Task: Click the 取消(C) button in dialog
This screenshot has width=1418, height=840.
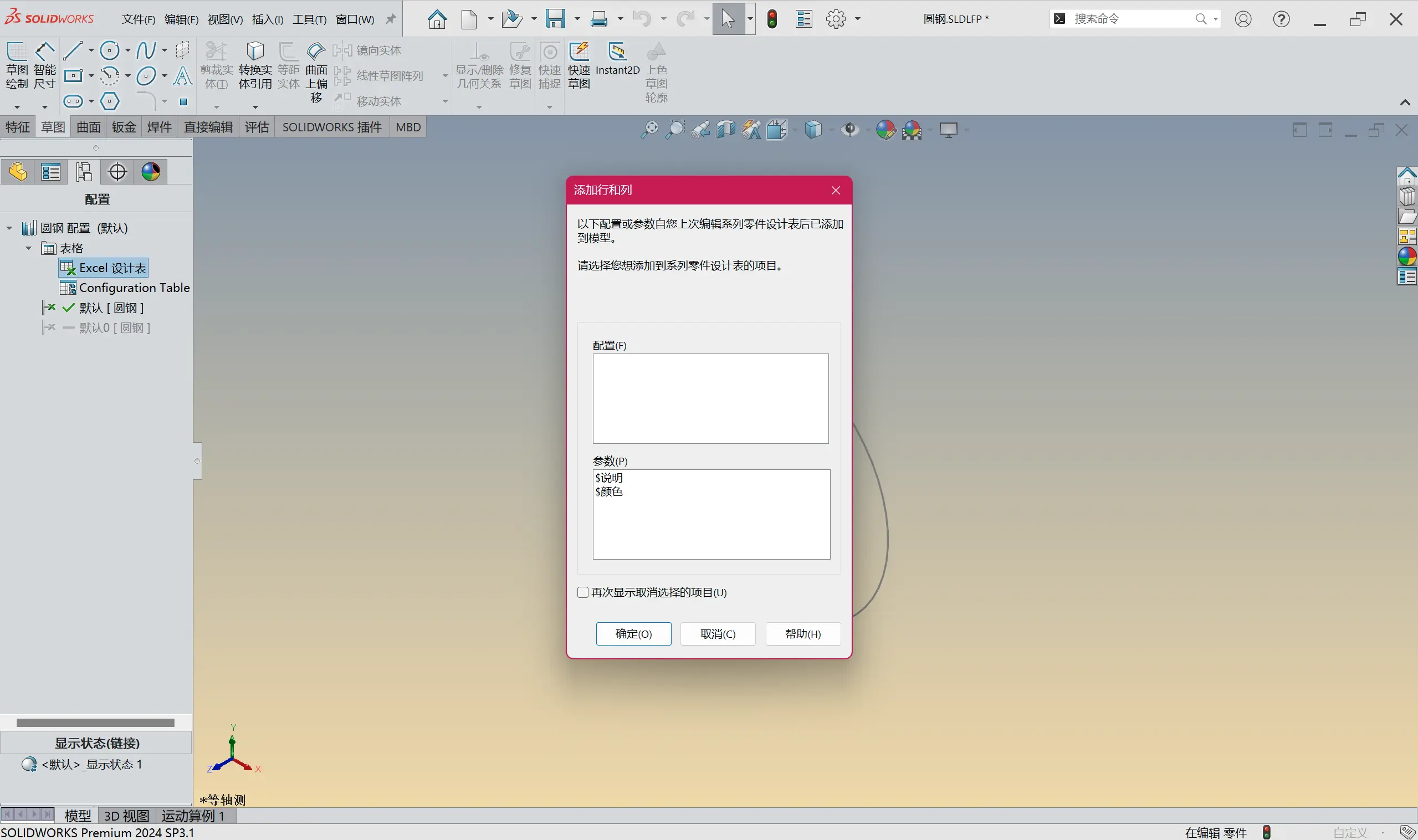Action: point(717,633)
